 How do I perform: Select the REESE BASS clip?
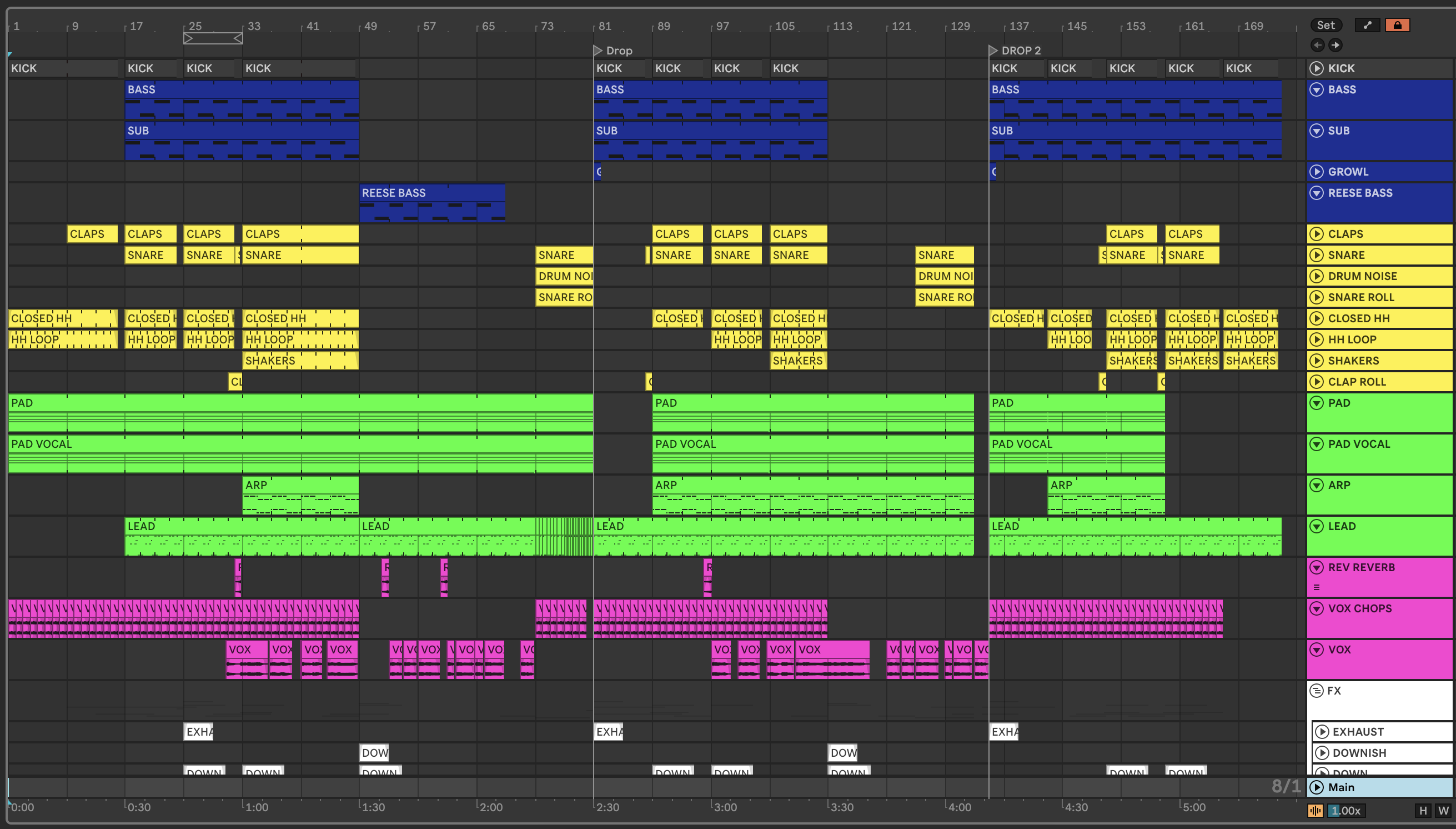[x=431, y=193]
